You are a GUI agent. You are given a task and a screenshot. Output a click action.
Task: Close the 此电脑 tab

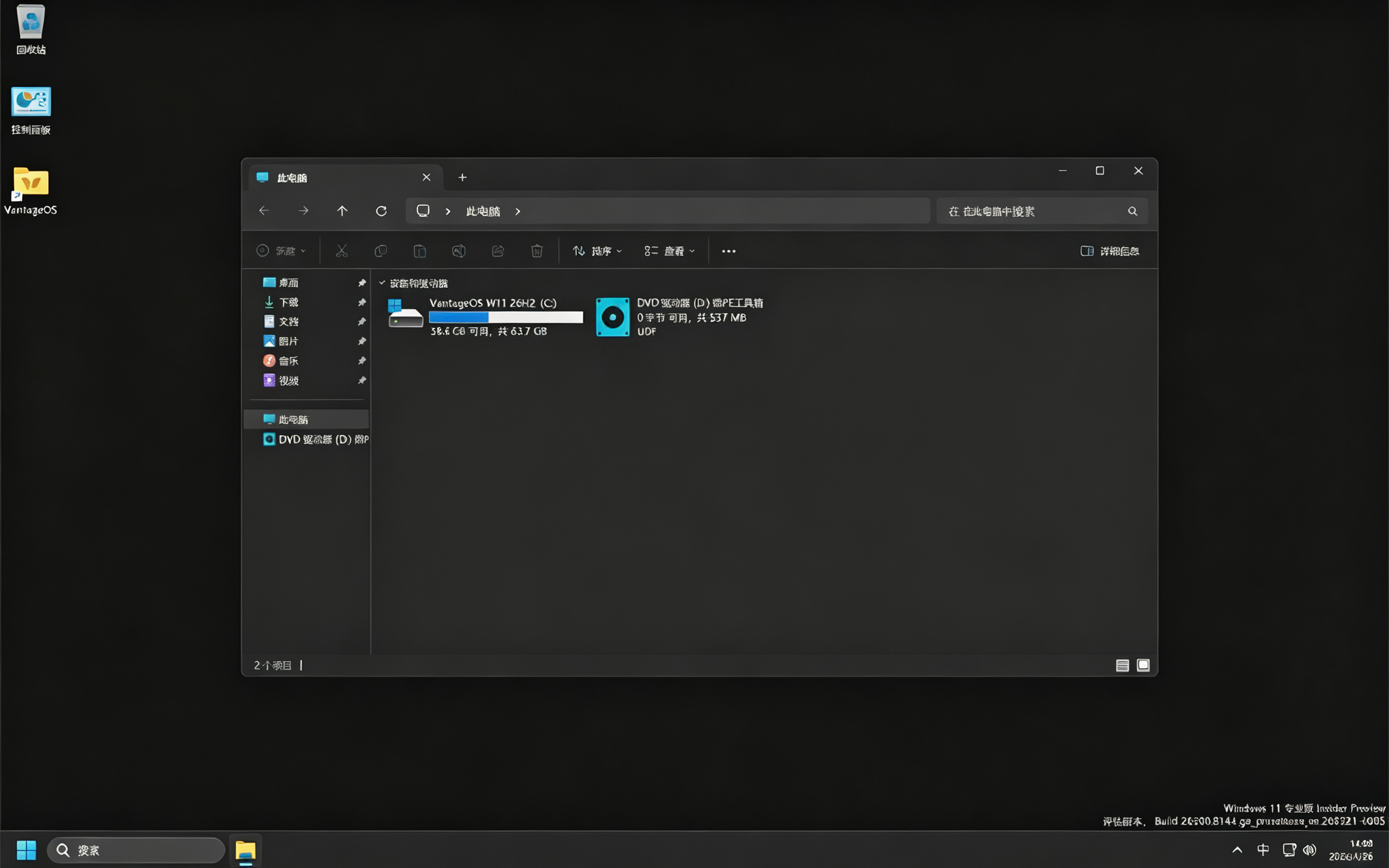click(426, 177)
